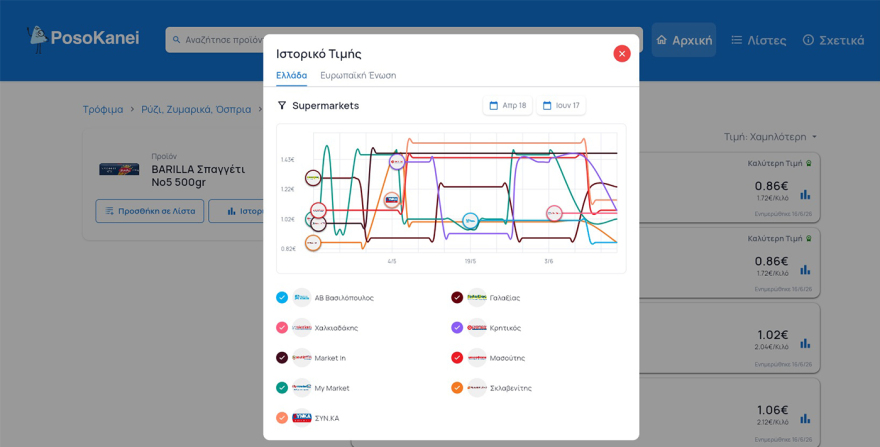Click the ΑΒ Βασιλόπουλος logo in legend
880x447 pixels.
tap(302, 298)
